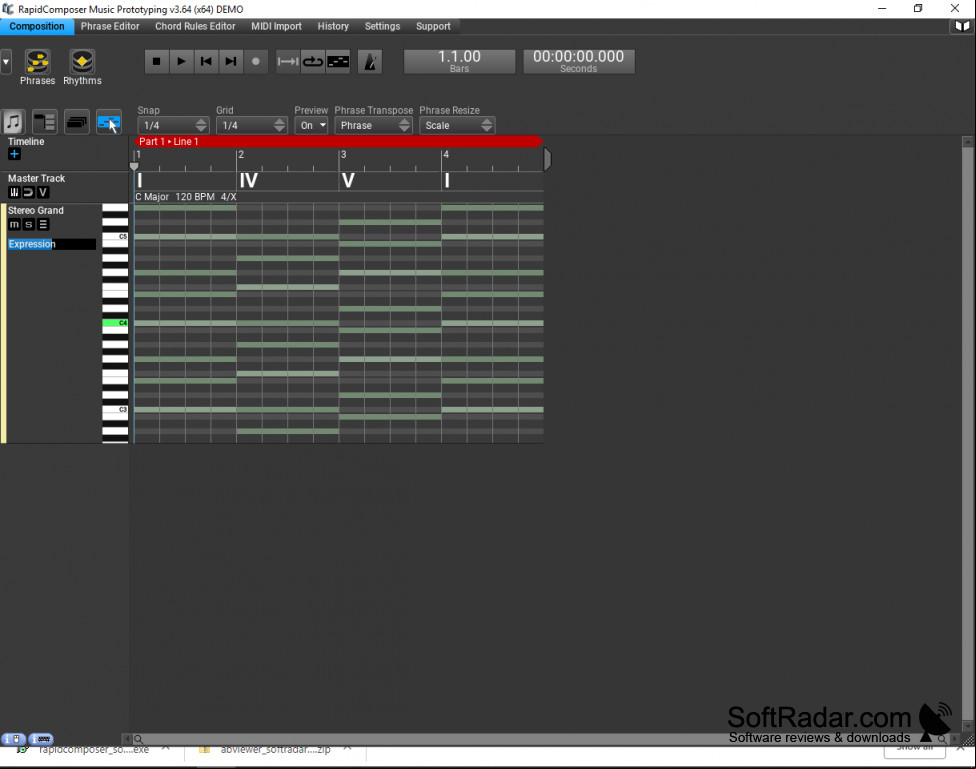This screenshot has width=976, height=769.
Task: Click the C5 piano key
Action: click(115, 237)
